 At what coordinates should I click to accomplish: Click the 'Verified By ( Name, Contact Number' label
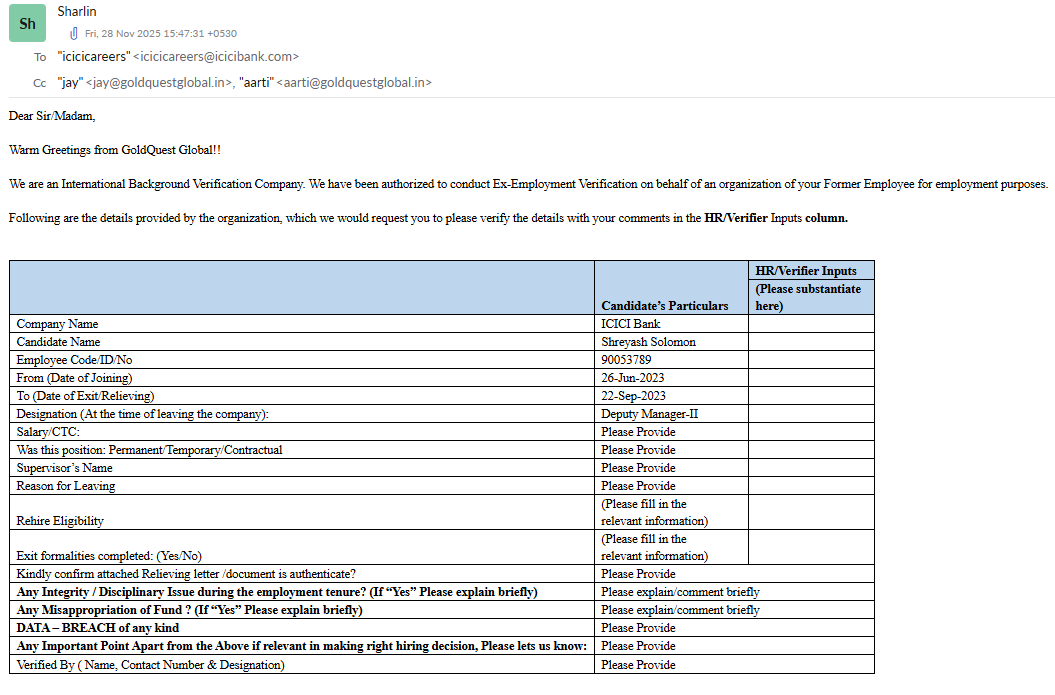coord(150,665)
